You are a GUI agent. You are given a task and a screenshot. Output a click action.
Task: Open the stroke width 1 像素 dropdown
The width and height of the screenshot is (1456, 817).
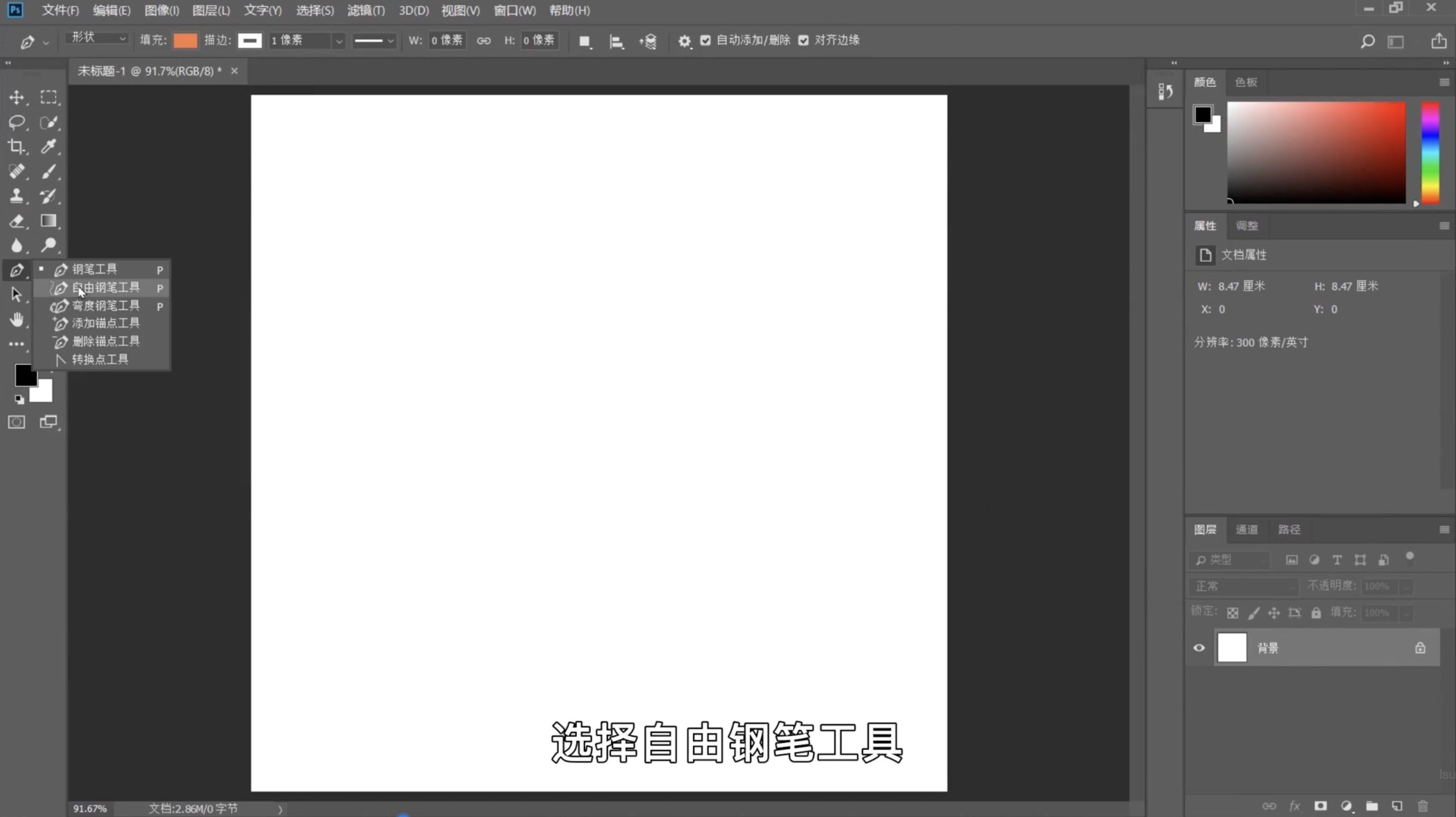coord(339,41)
